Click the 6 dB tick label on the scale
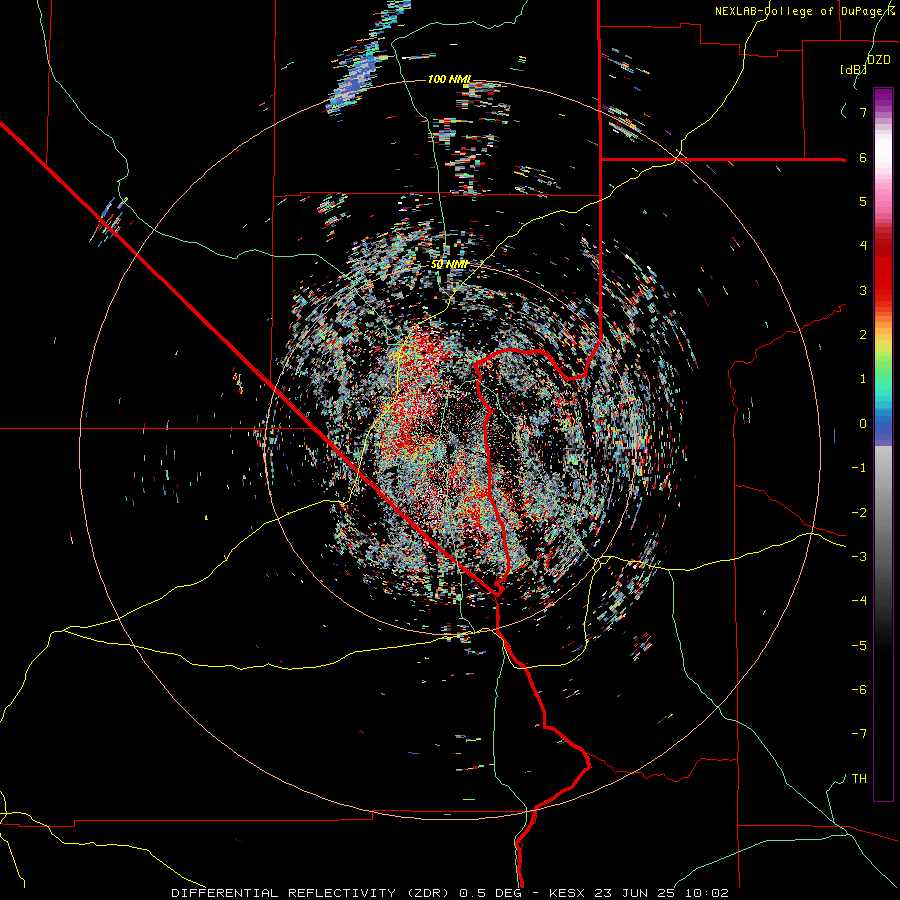Viewport: 900px width, 900px height. pos(863,157)
